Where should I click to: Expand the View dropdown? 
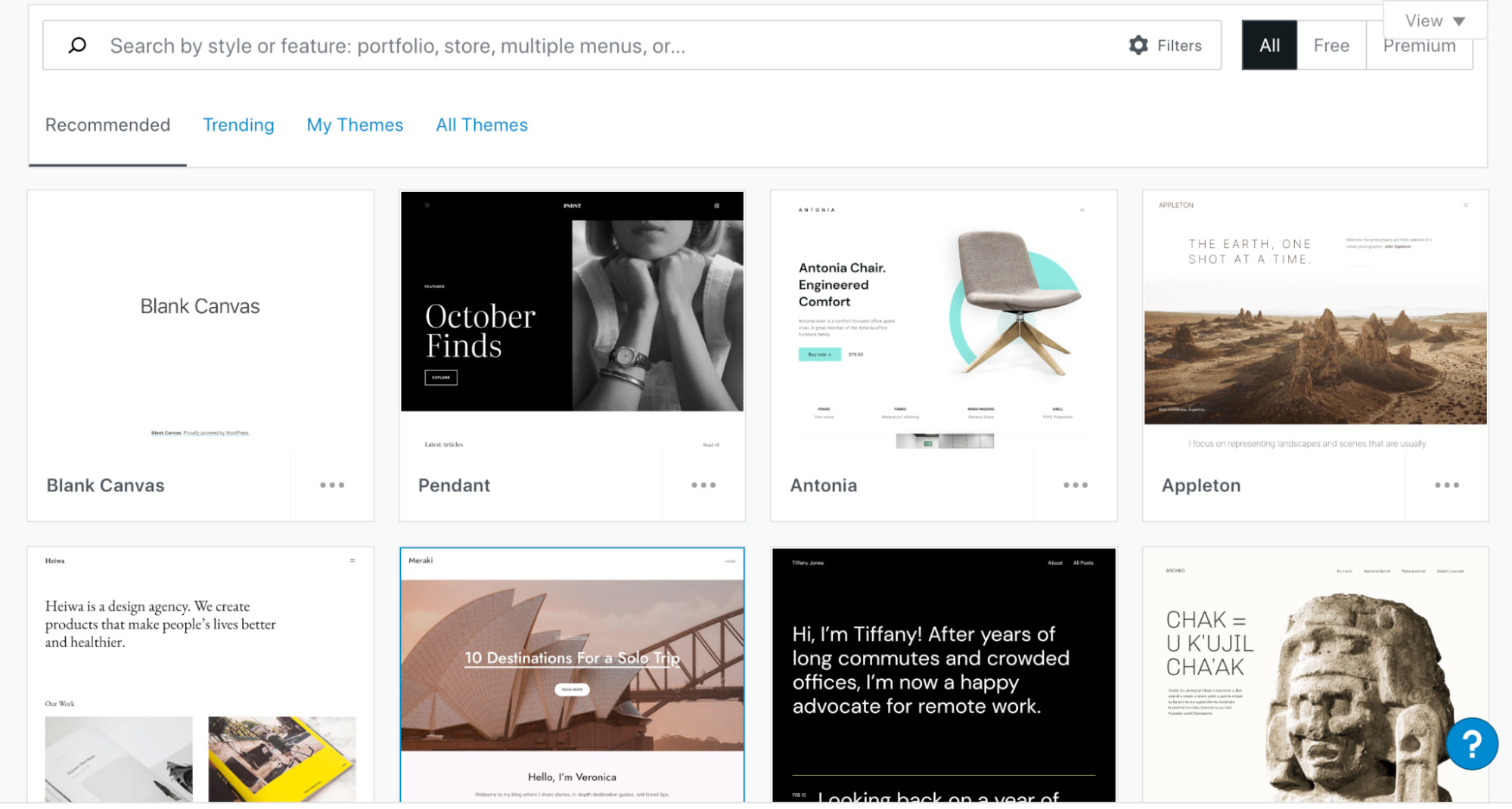click(x=1435, y=20)
